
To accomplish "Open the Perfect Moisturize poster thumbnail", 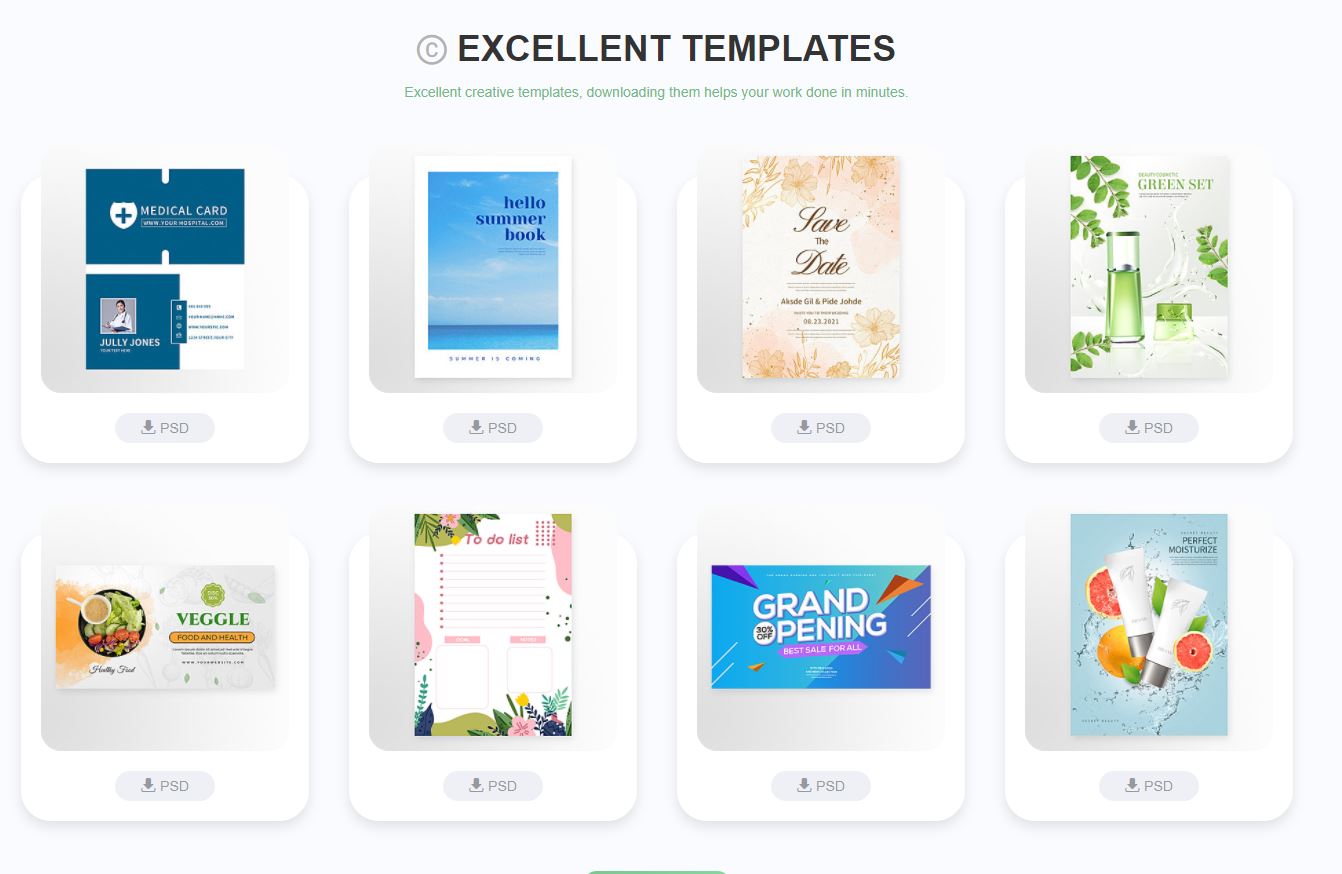I will pos(1149,625).
